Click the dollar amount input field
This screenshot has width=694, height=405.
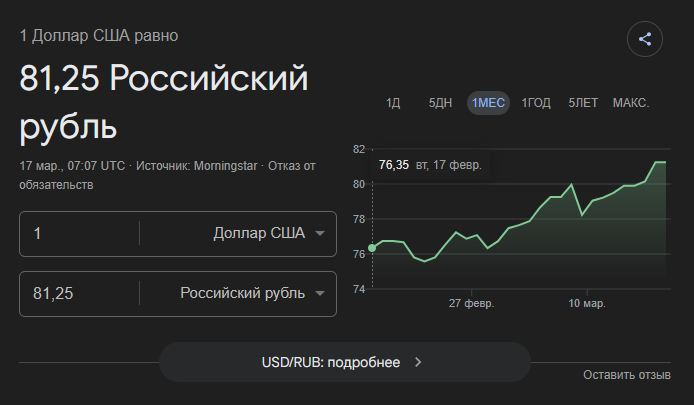pyautogui.click(x=80, y=234)
